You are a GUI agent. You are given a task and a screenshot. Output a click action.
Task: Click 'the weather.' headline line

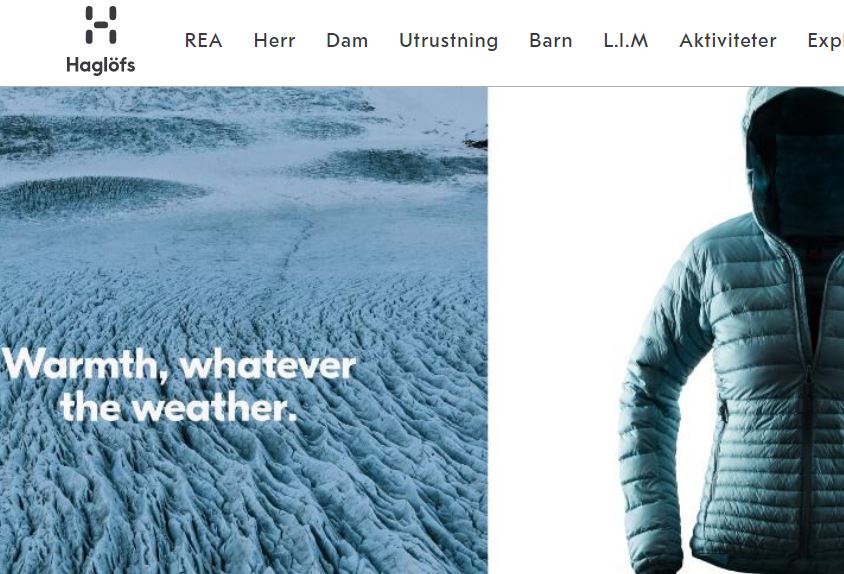coord(179,408)
